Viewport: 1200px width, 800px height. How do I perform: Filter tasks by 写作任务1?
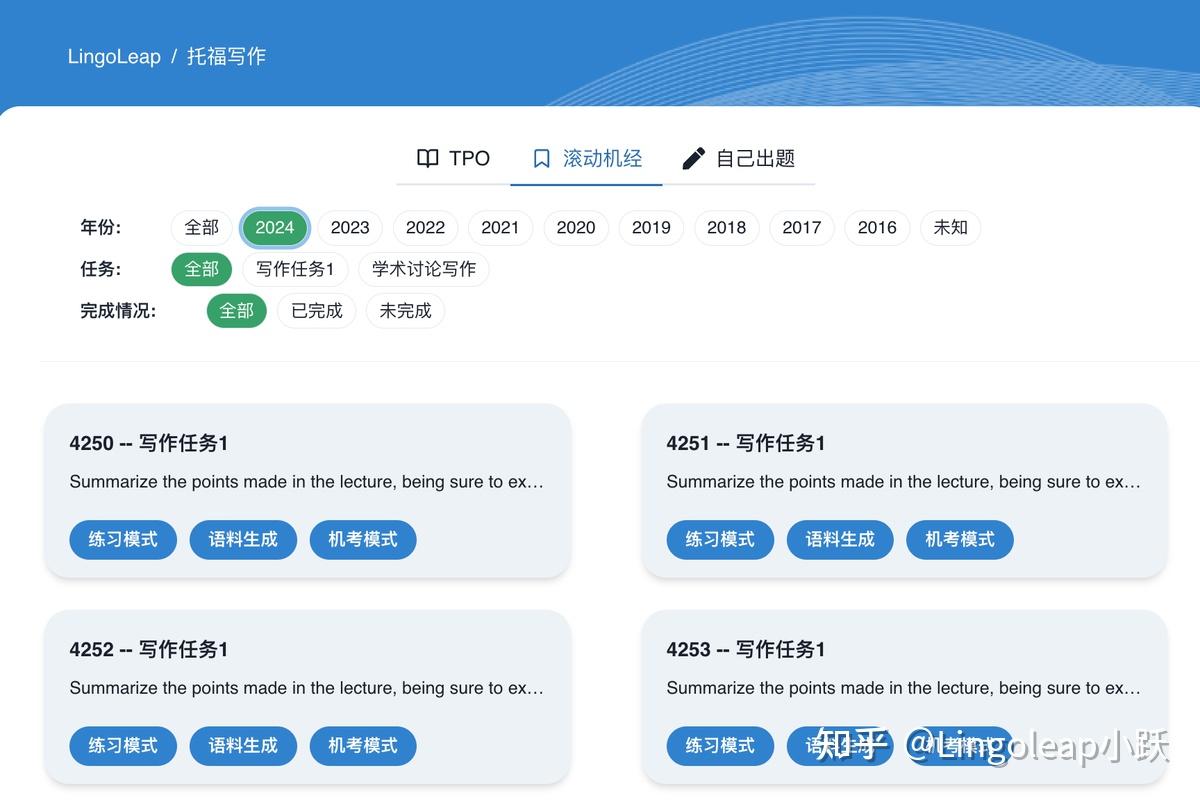click(x=295, y=269)
